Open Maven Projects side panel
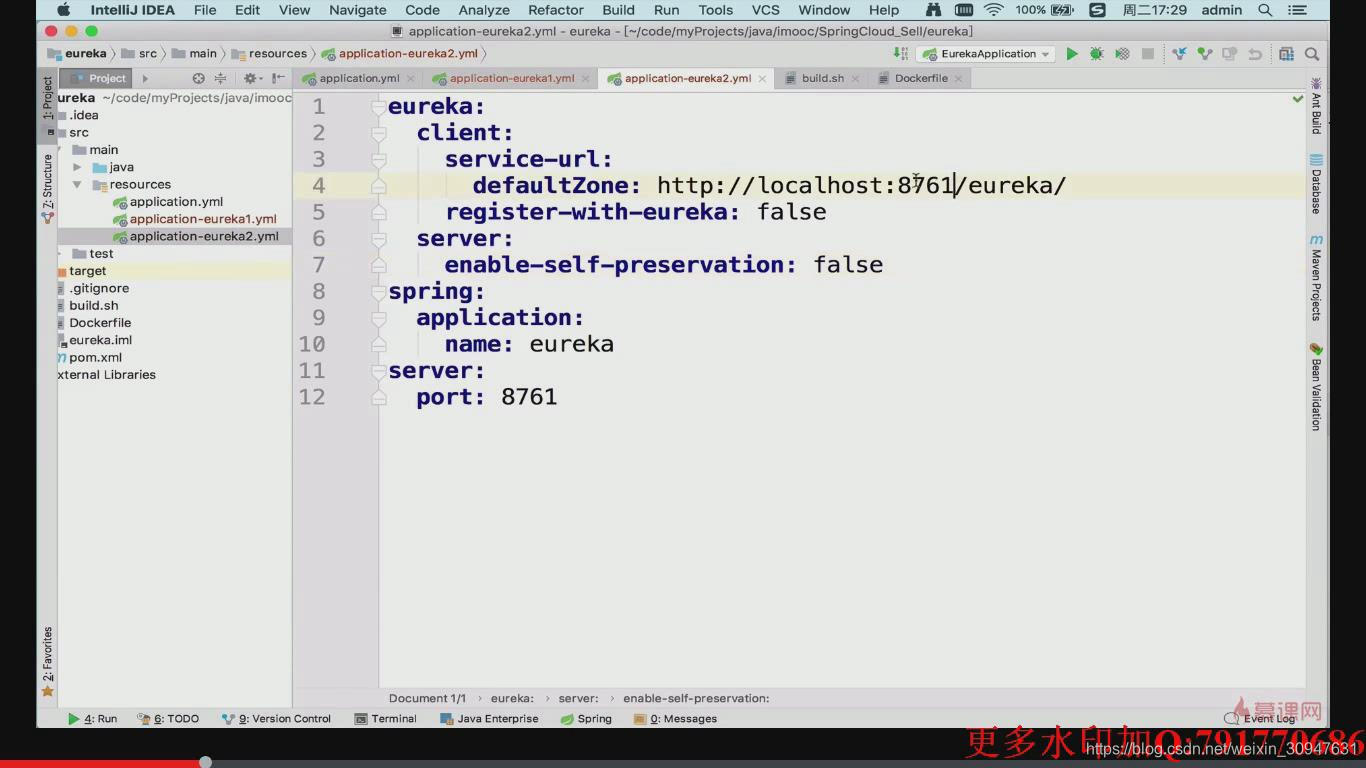This screenshot has width=1366, height=768. [x=1316, y=278]
